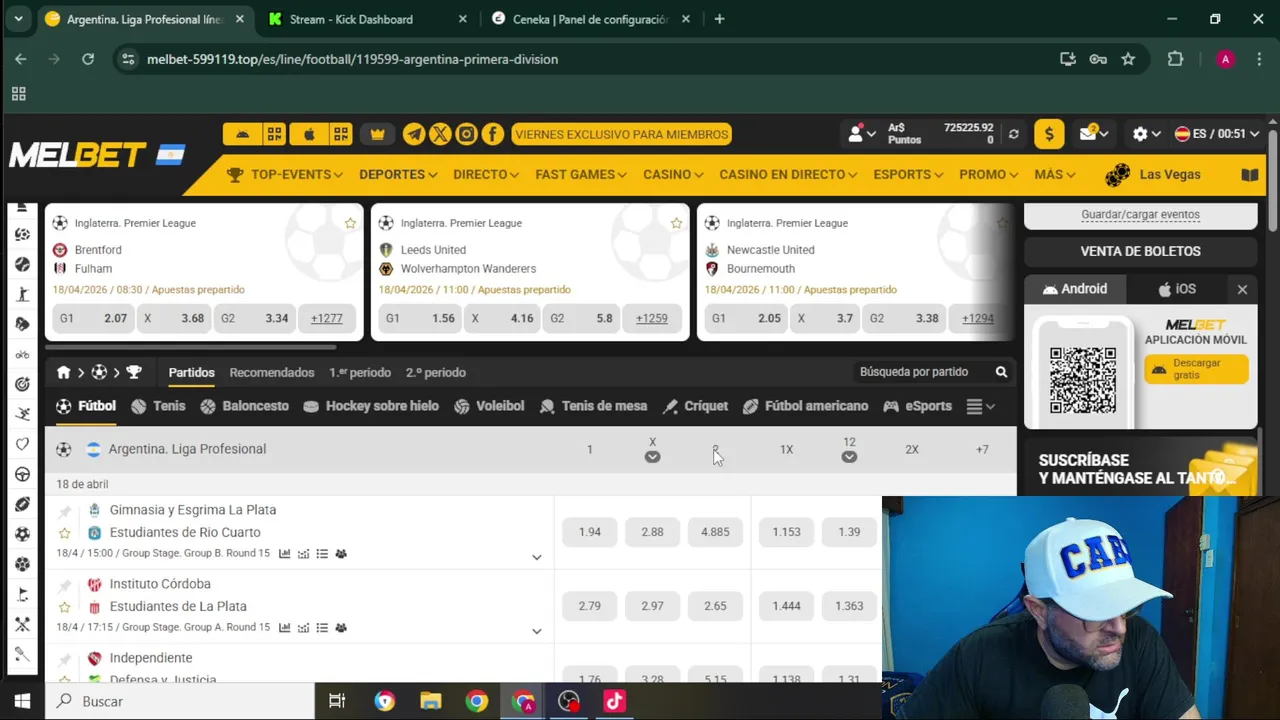This screenshot has width=1280, height=720.
Task: Expand the Gimnasia match markets chevron
Action: point(537,557)
